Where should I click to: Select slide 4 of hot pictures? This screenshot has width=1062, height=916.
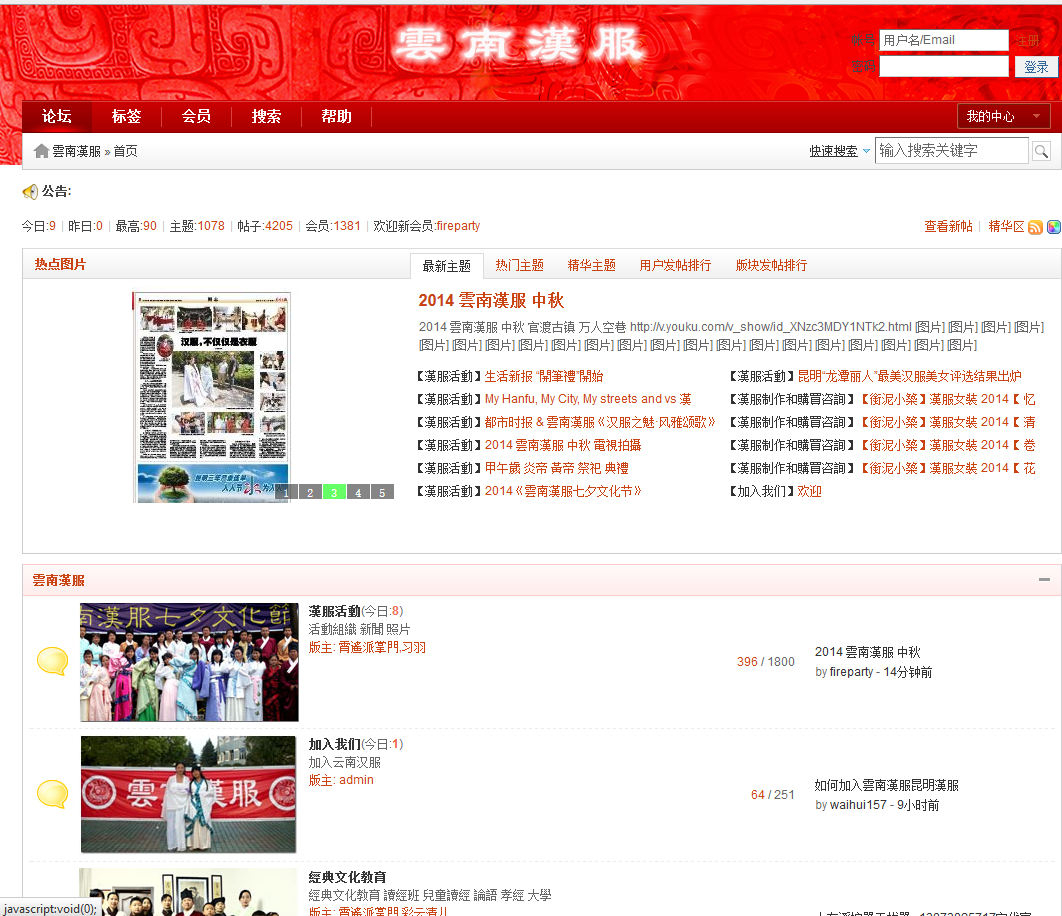358,493
